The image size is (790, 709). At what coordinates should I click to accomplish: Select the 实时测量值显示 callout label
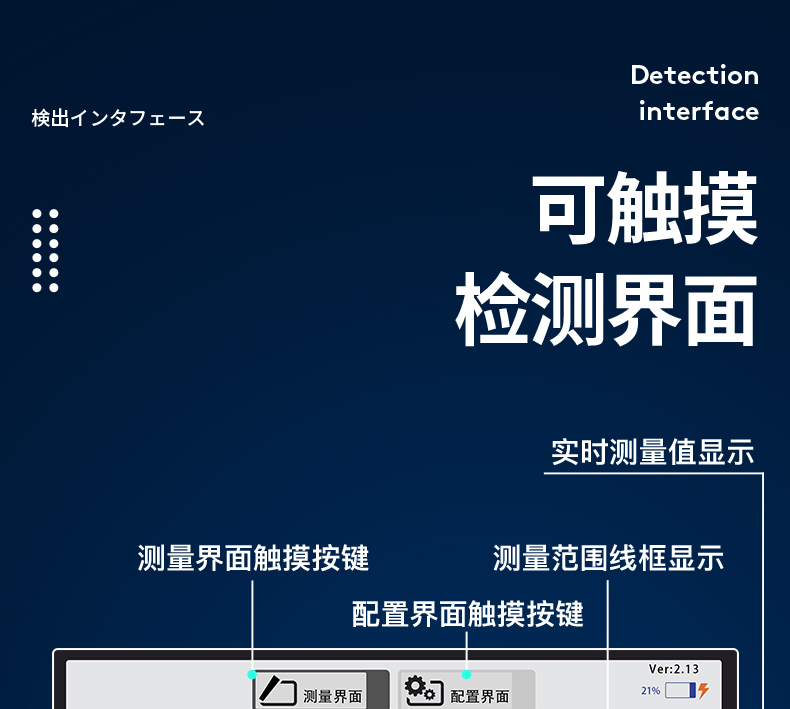pos(653,452)
